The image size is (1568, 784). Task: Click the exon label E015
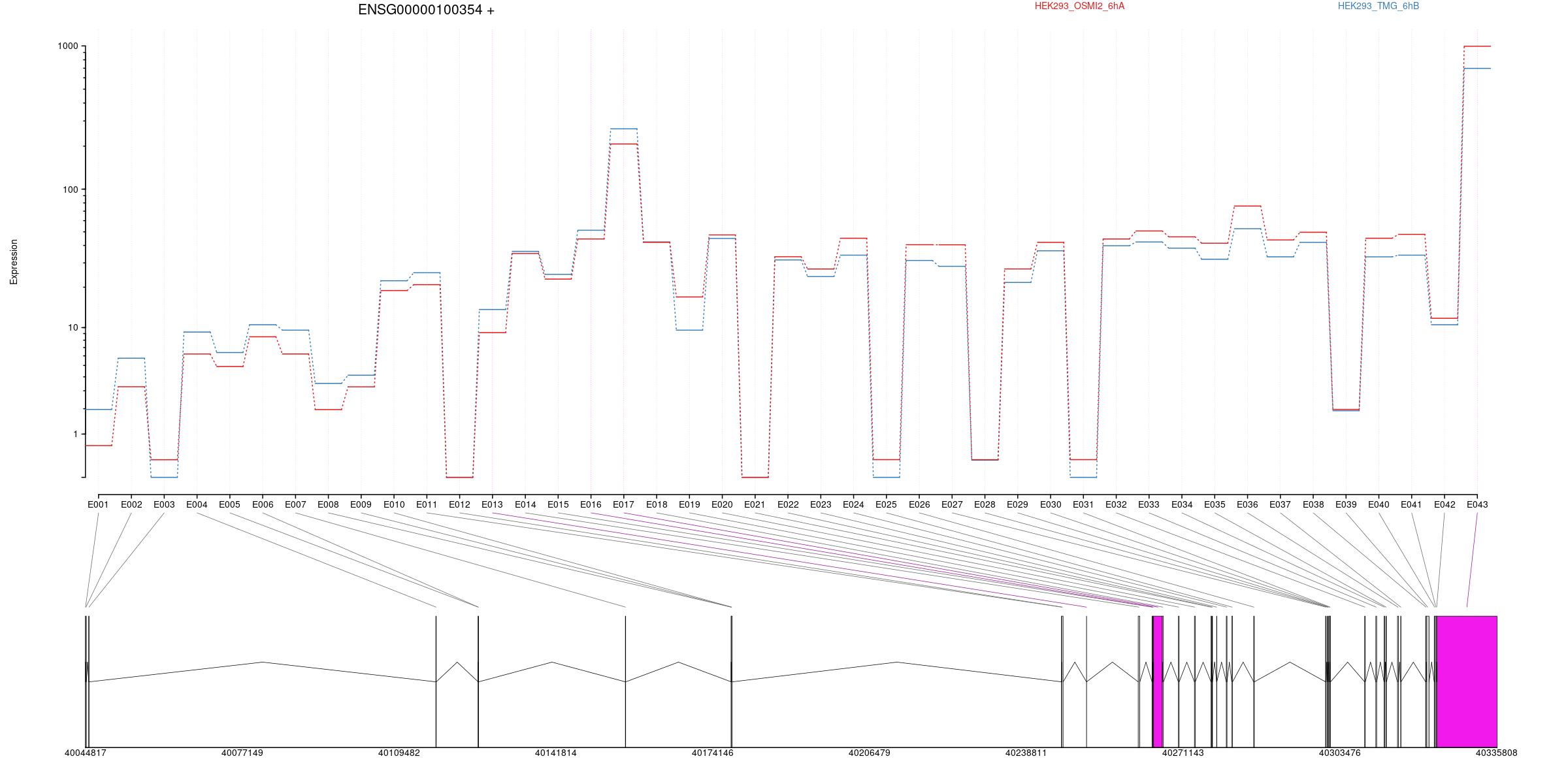pyautogui.click(x=558, y=504)
